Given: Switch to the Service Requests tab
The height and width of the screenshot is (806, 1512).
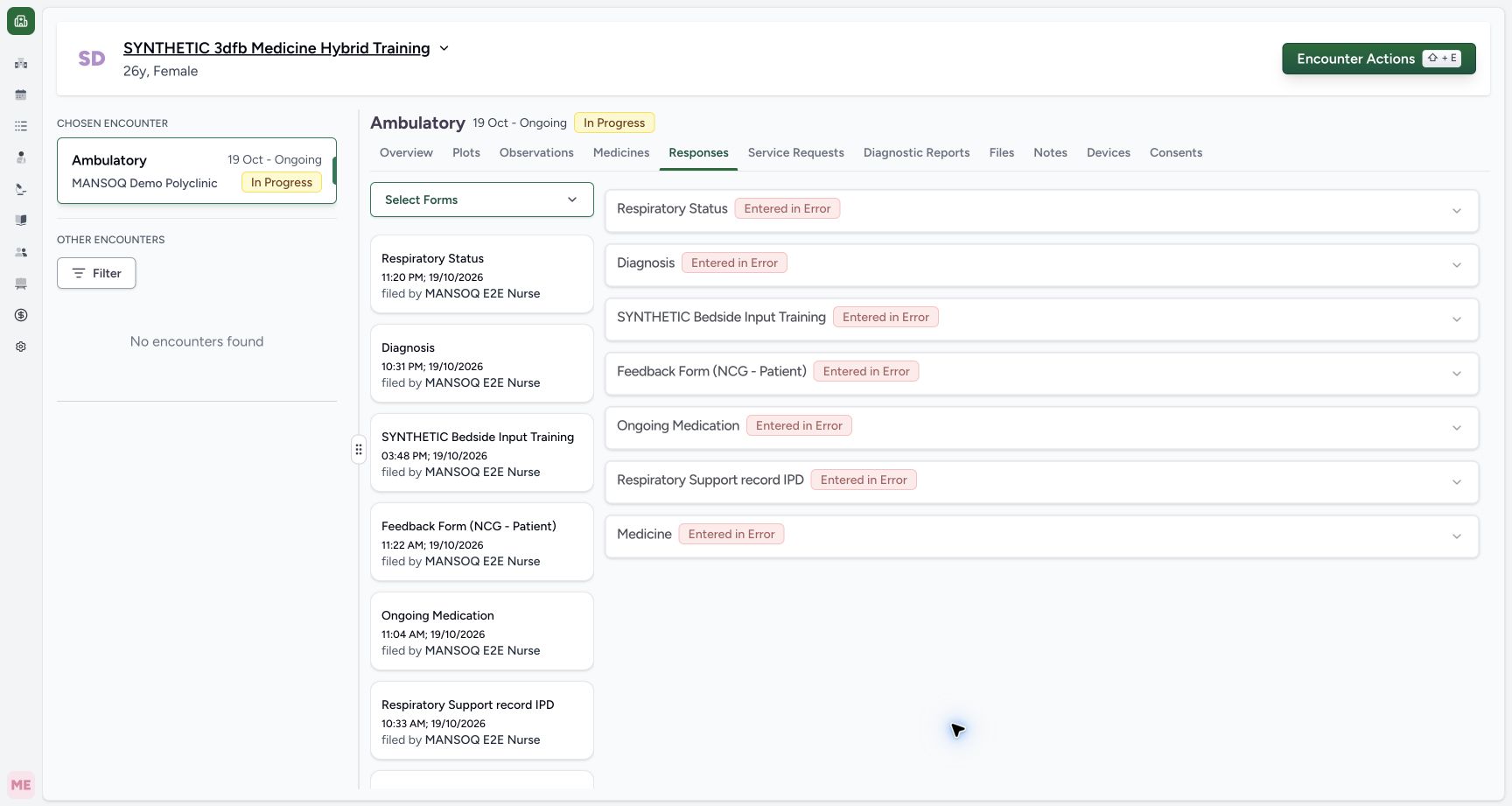Looking at the screenshot, I should 796,152.
